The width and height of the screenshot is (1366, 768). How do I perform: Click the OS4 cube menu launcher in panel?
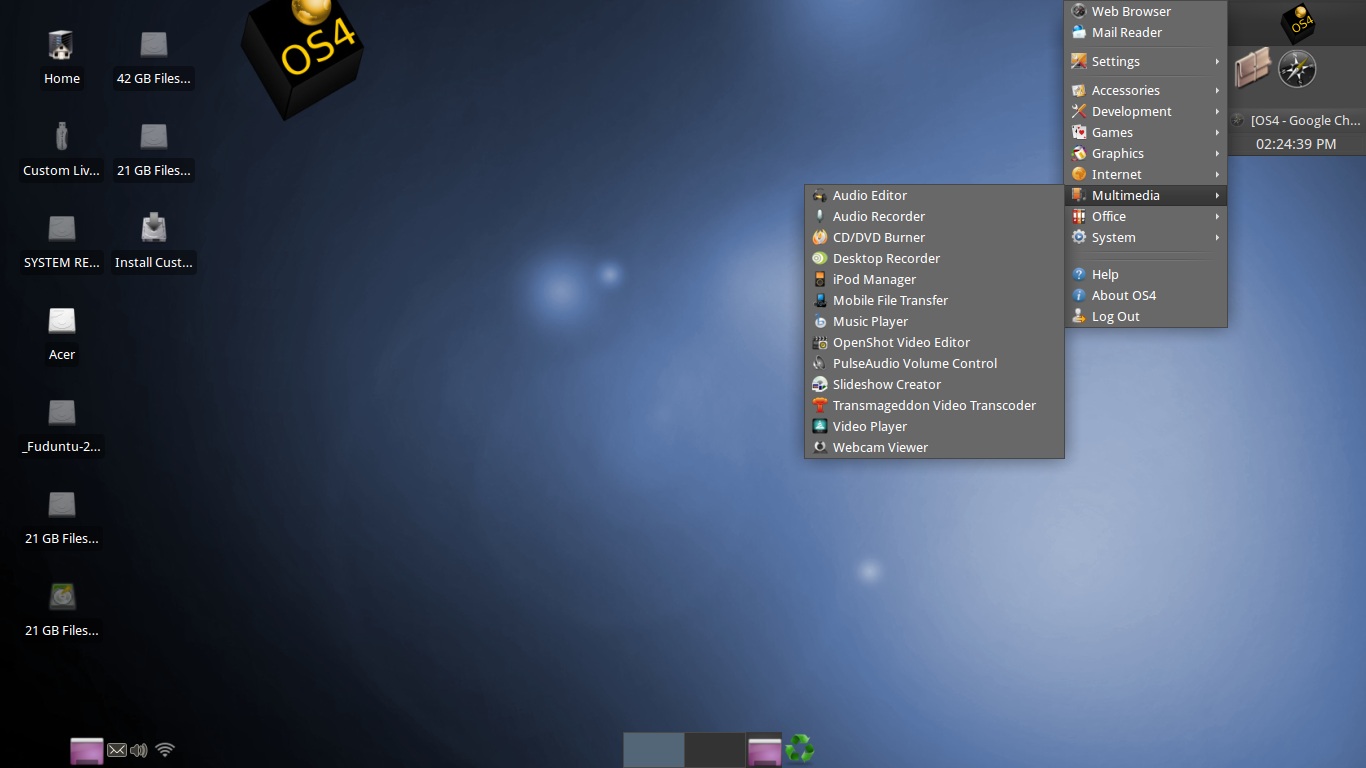point(1298,24)
